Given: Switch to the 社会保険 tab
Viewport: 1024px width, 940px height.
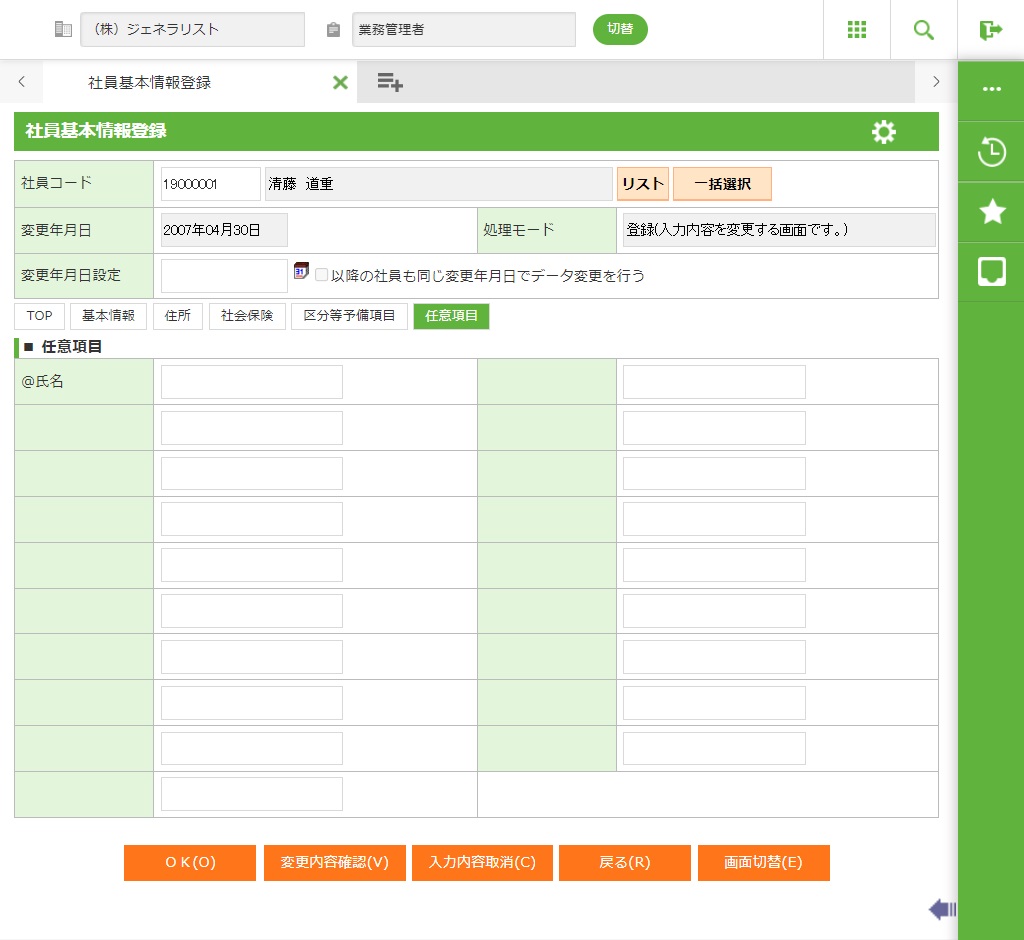Looking at the screenshot, I should [247, 316].
